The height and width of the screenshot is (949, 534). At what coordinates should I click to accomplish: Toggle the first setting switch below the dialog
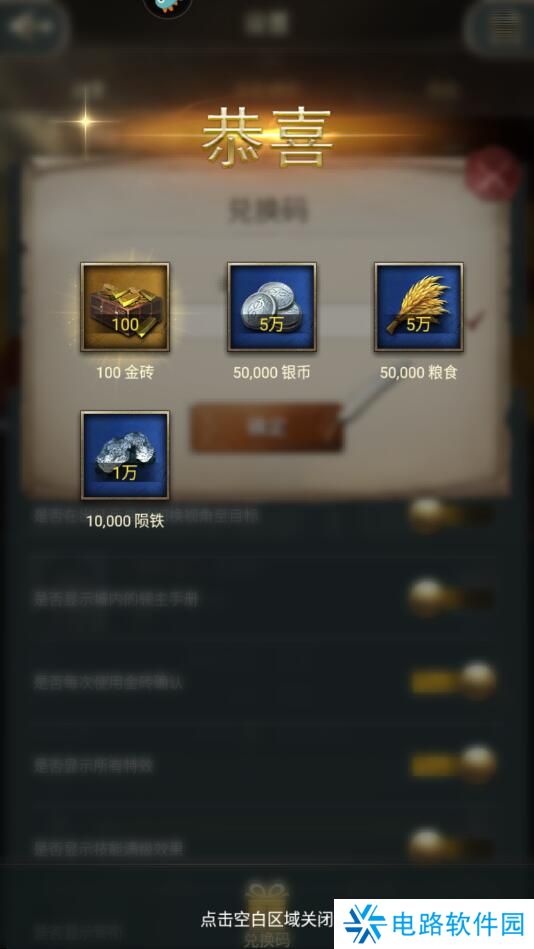click(x=452, y=517)
